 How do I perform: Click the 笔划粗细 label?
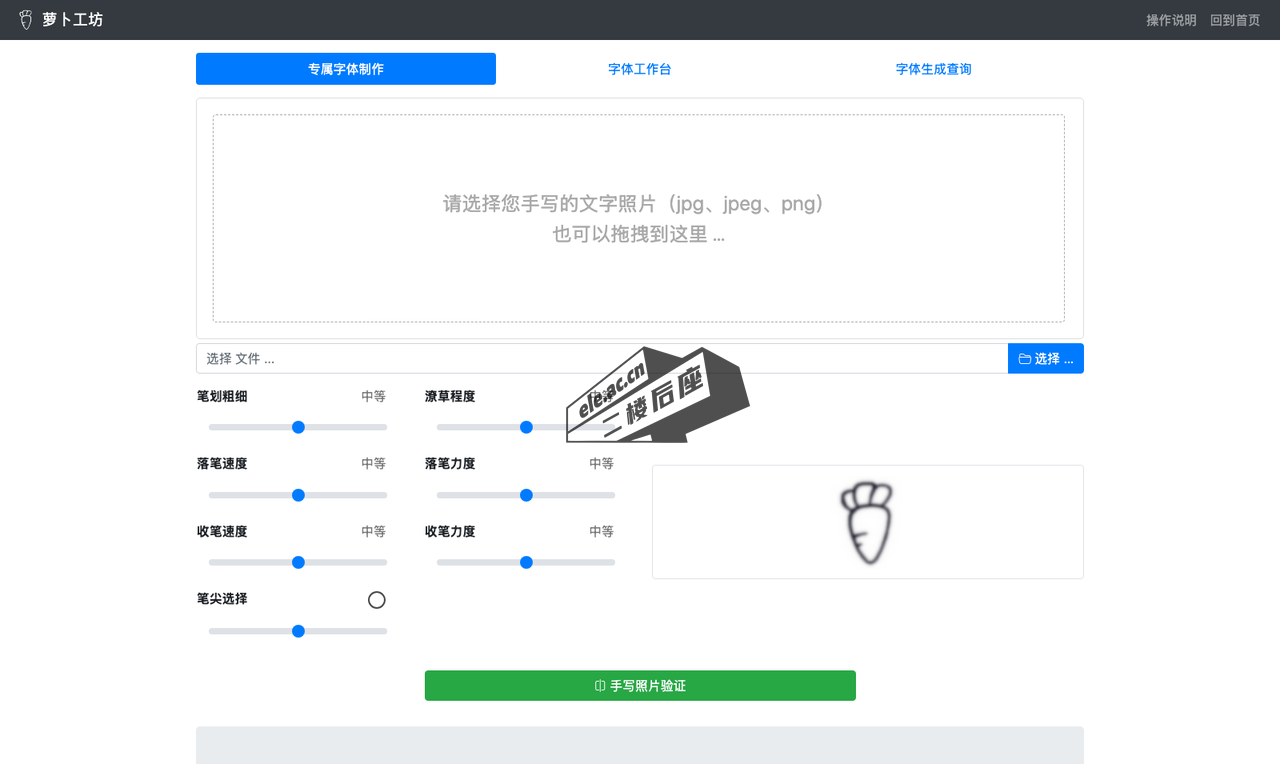click(x=222, y=396)
